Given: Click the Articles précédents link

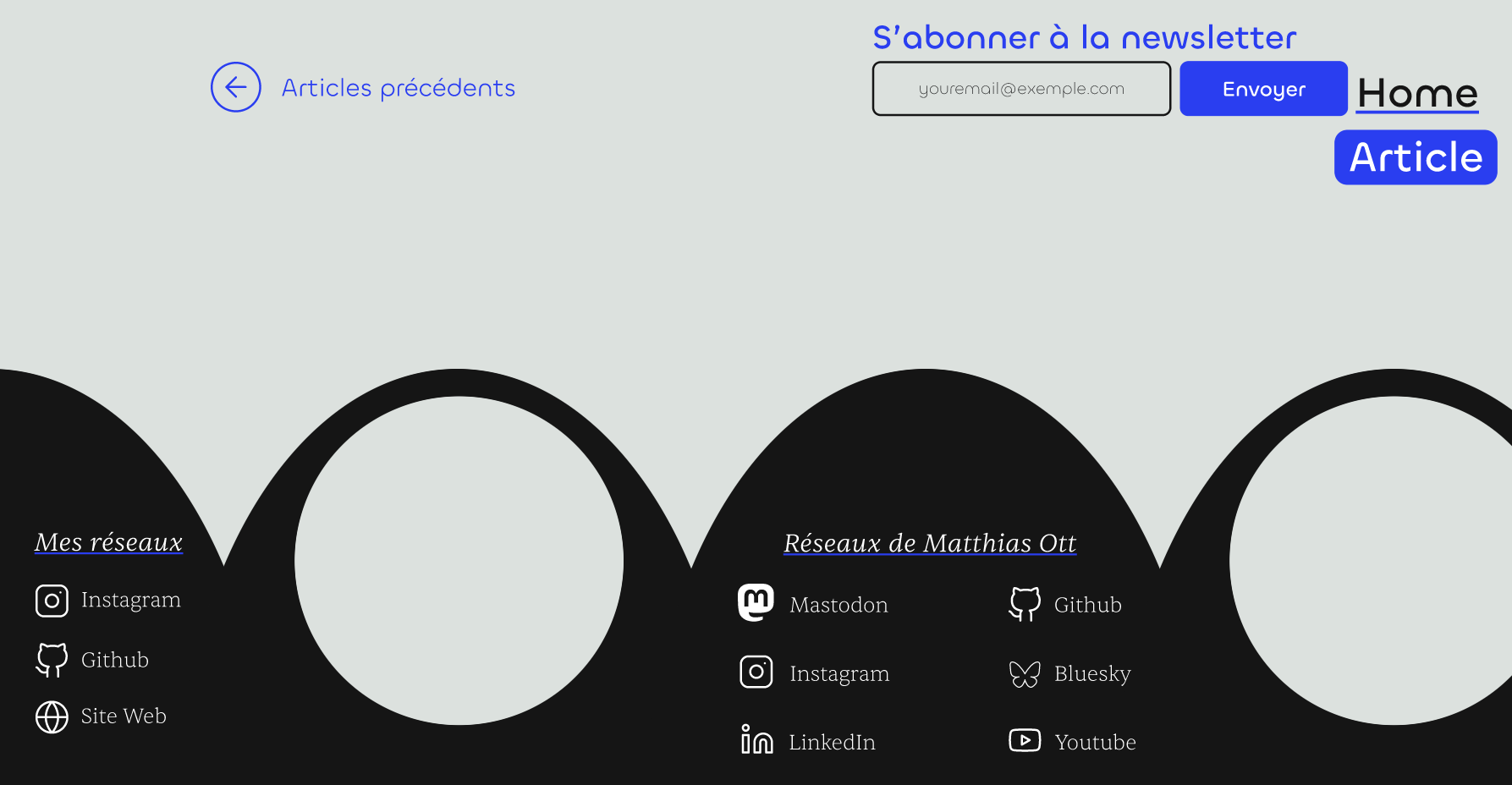Looking at the screenshot, I should click(x=398, y=87).
